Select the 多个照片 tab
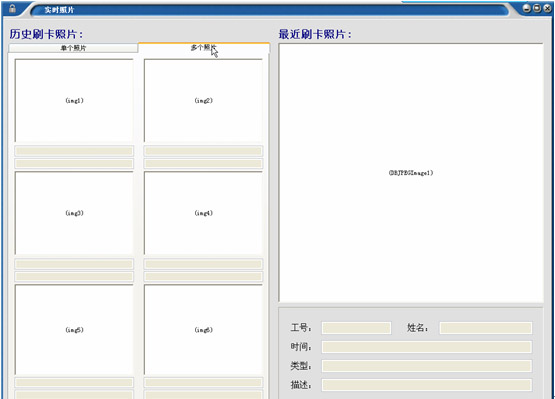Viewport: 555px width, 399px height. click(x=204, y=47)
